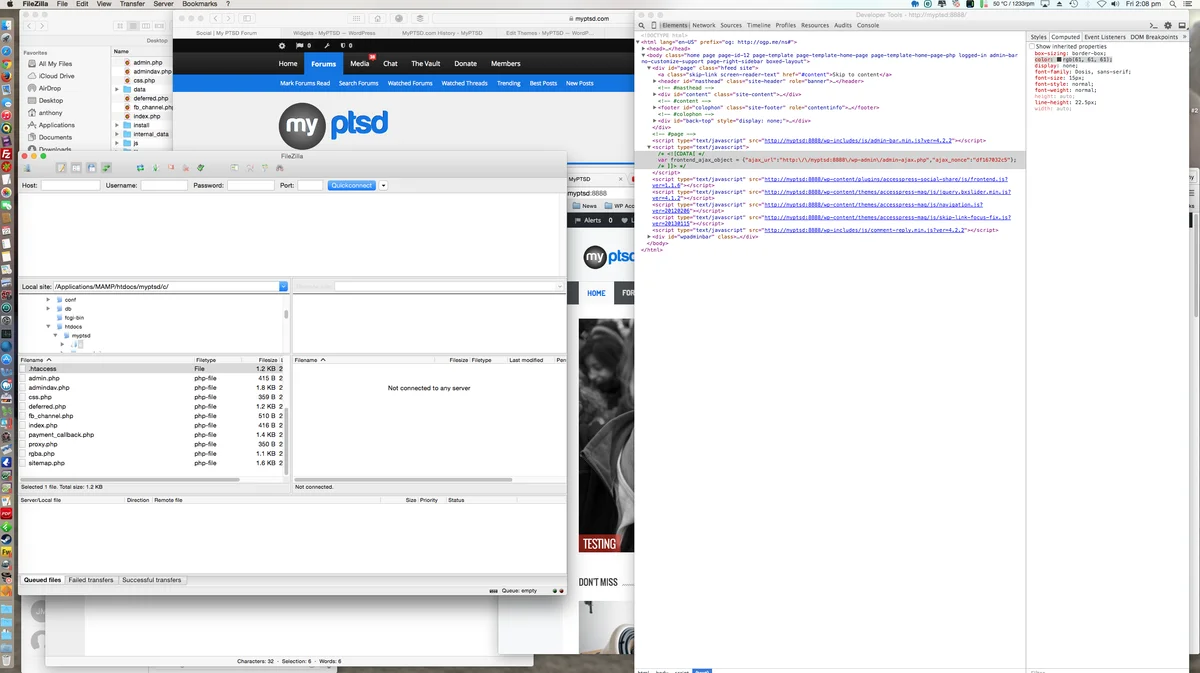Open DevTools settings gear icon
The height and width of the screenshot is (673, 1200).
point(1167,25)
